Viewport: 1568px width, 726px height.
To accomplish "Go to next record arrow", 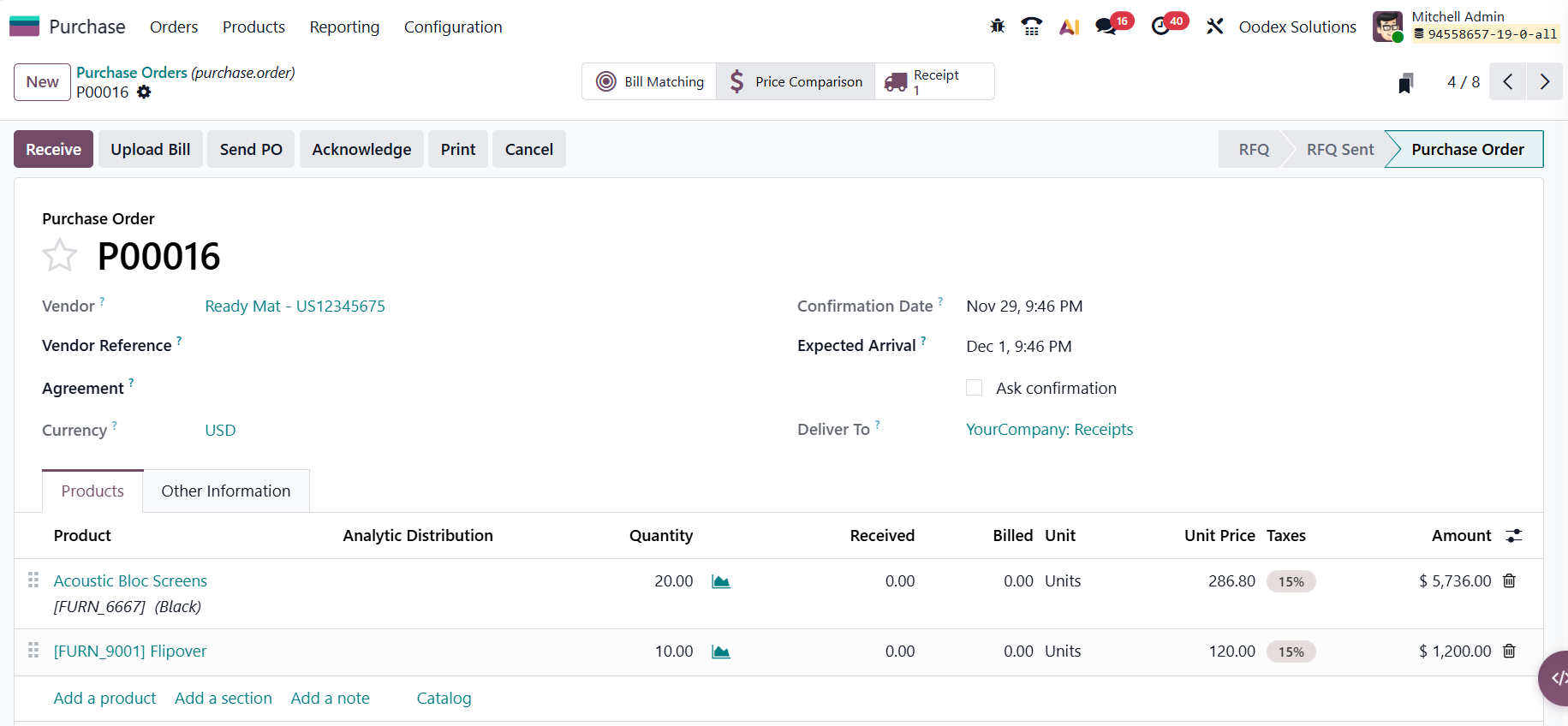I will 1544,82.
